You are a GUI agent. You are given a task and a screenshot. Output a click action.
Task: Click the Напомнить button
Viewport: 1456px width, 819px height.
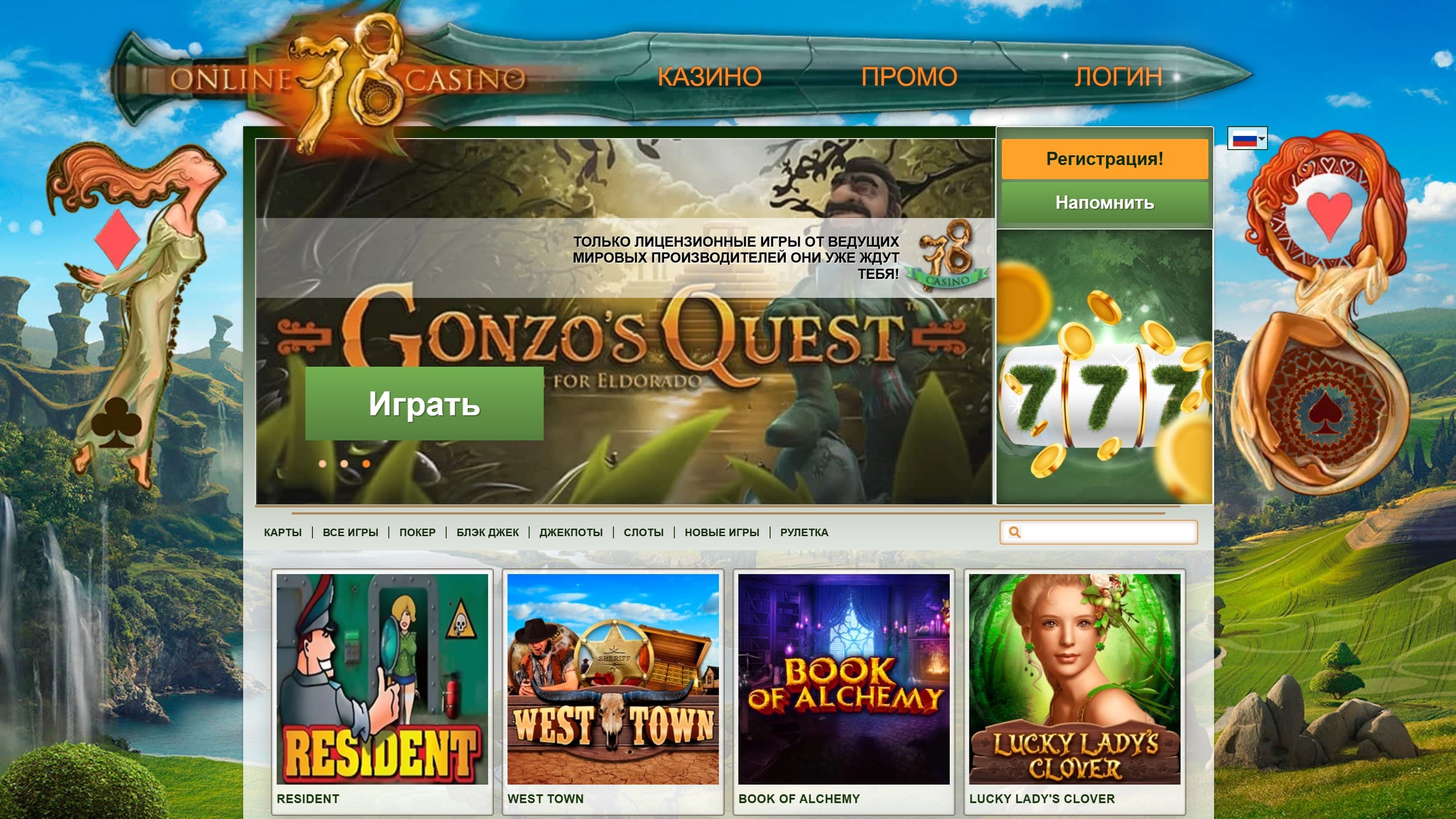[1104, 203]
